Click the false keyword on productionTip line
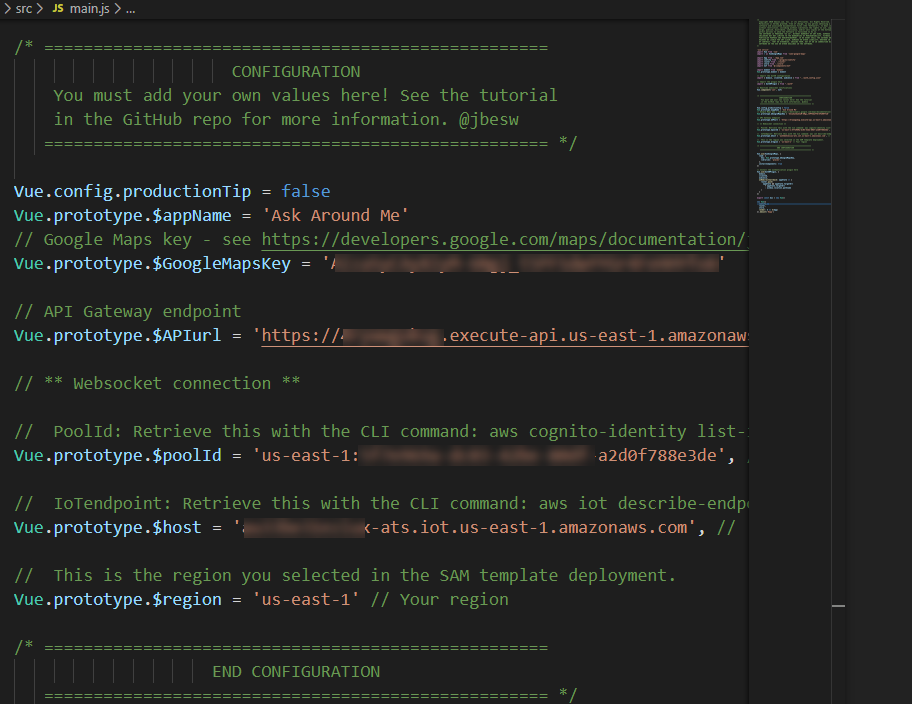Viewport: 912px width, 704px height. tap(305, 191)
